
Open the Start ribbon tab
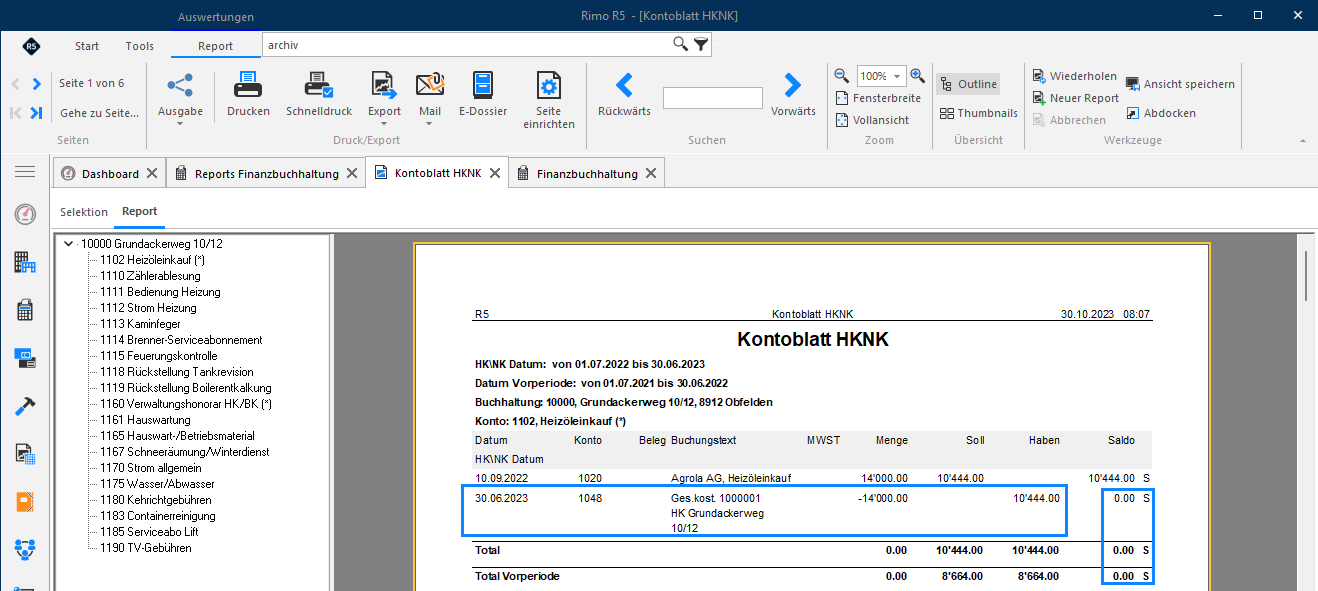click(87, 46)
